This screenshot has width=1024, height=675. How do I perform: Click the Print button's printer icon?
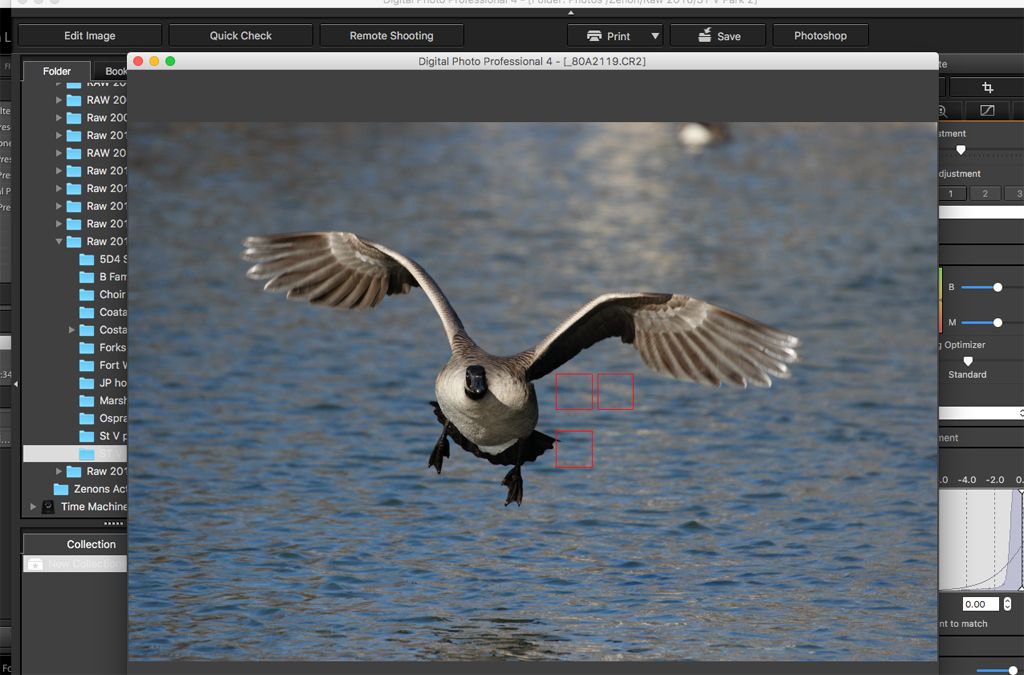tap(594, 36)
